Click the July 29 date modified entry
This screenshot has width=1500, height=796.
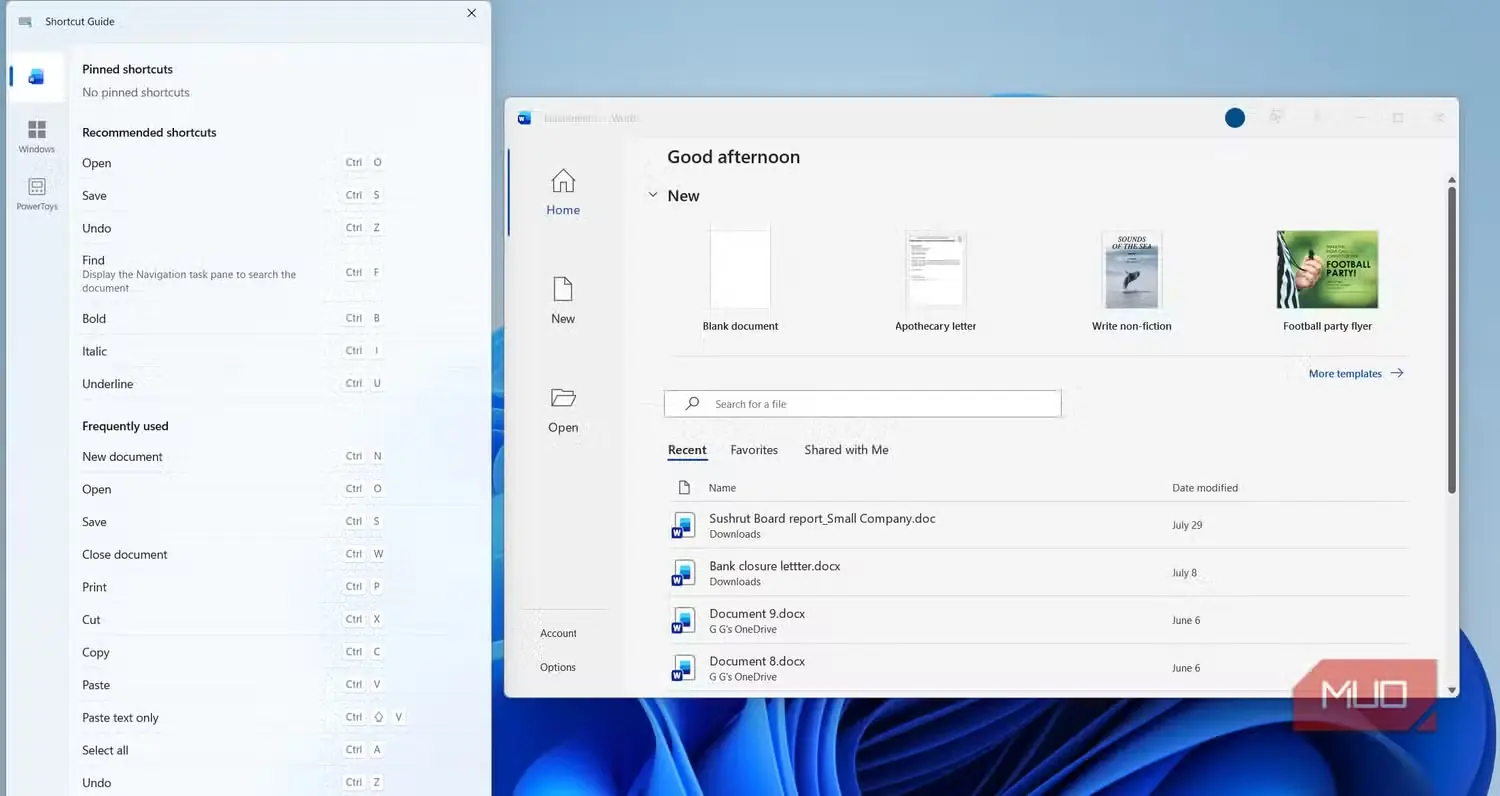point(1187,525)
